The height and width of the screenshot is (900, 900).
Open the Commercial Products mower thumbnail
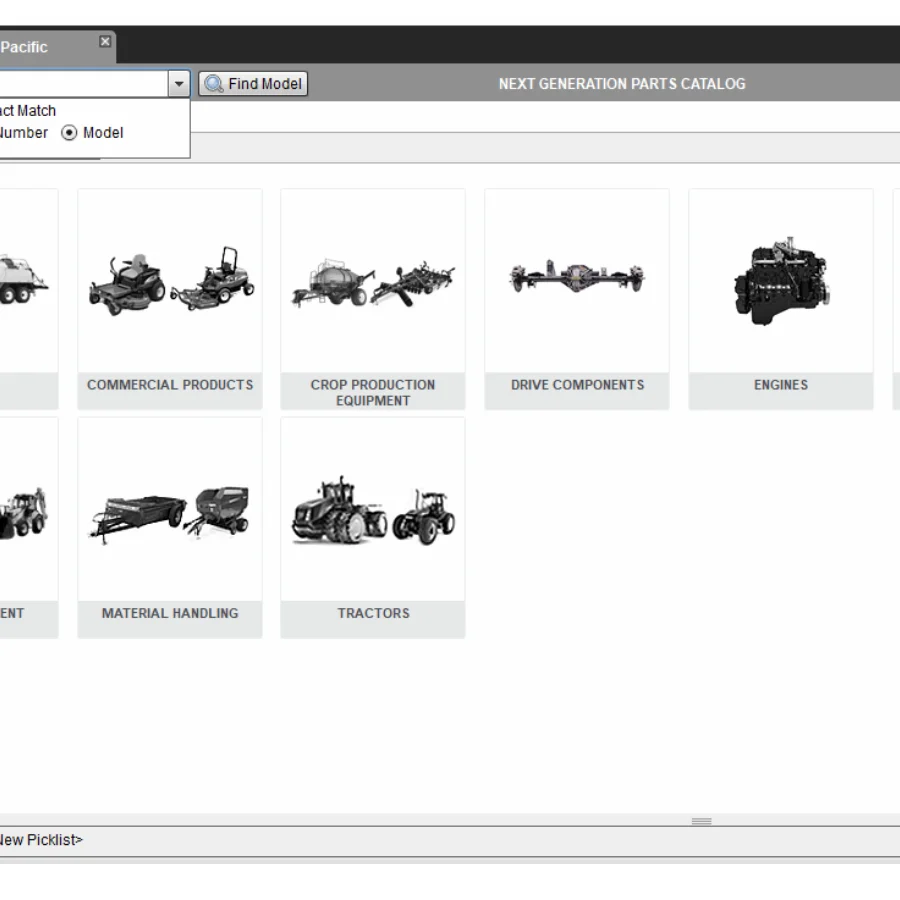[170, 281]
